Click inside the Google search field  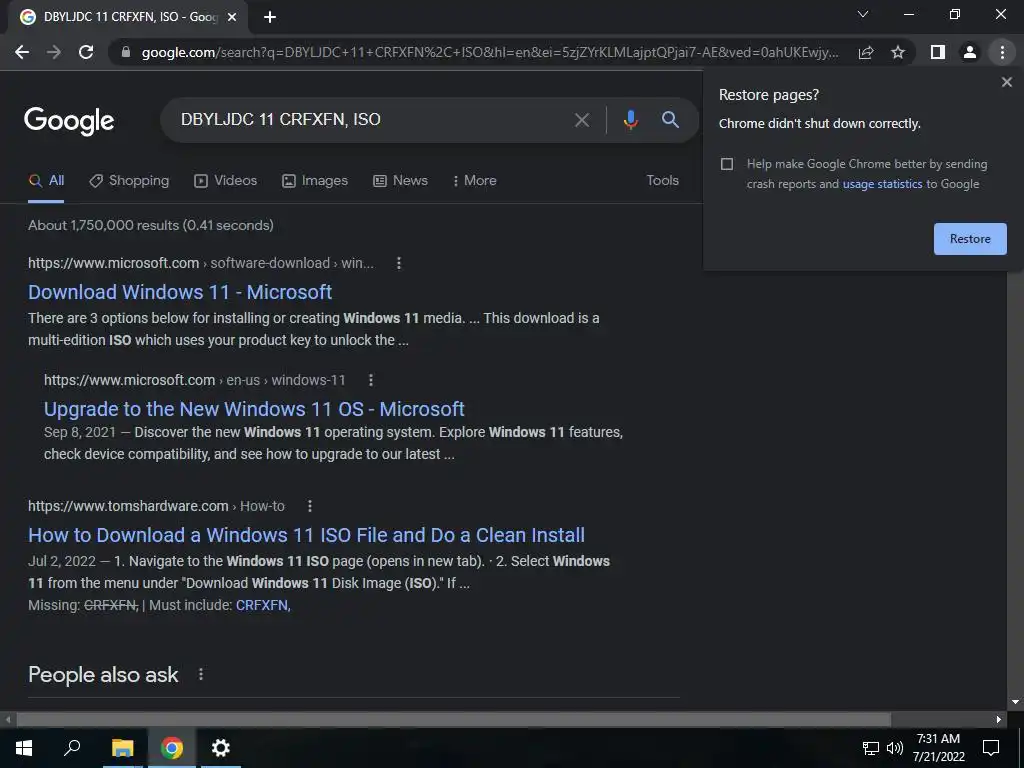click(x=372, y=120)
